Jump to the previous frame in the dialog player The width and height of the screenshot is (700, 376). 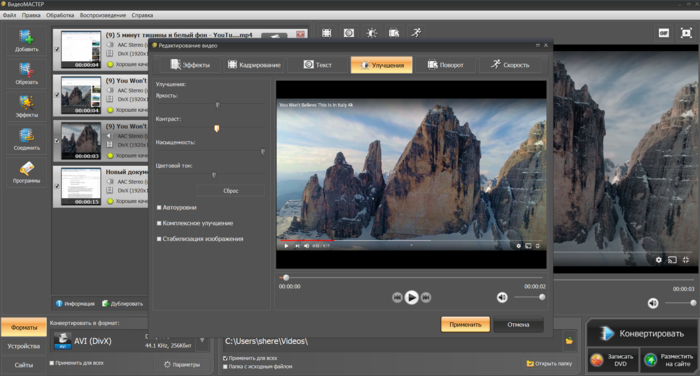(397, 297)
